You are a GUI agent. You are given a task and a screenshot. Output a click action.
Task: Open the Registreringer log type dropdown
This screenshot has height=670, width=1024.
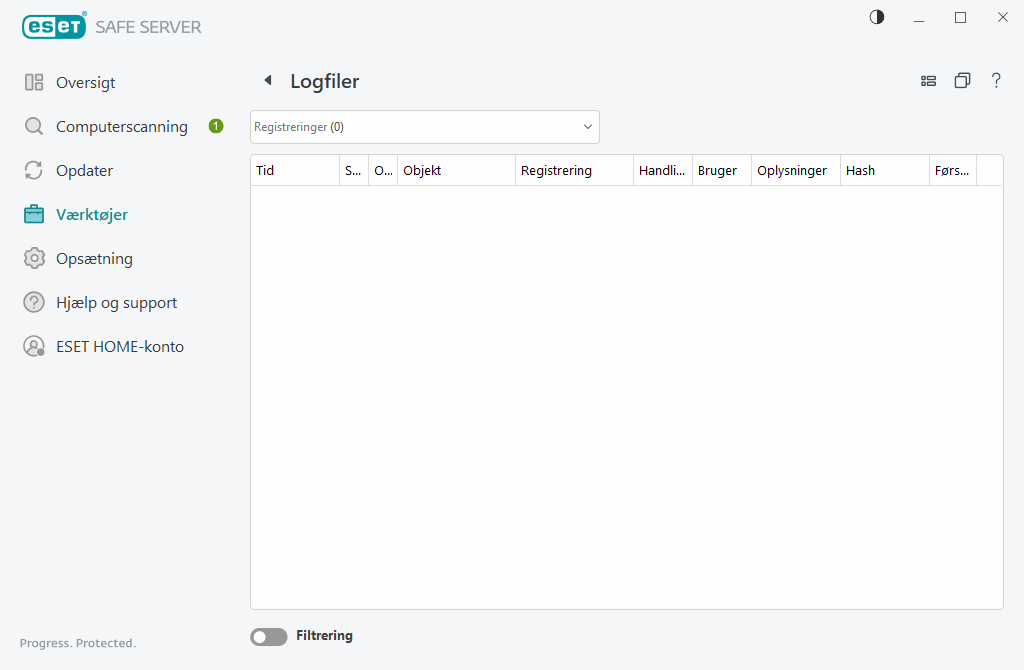424,126
